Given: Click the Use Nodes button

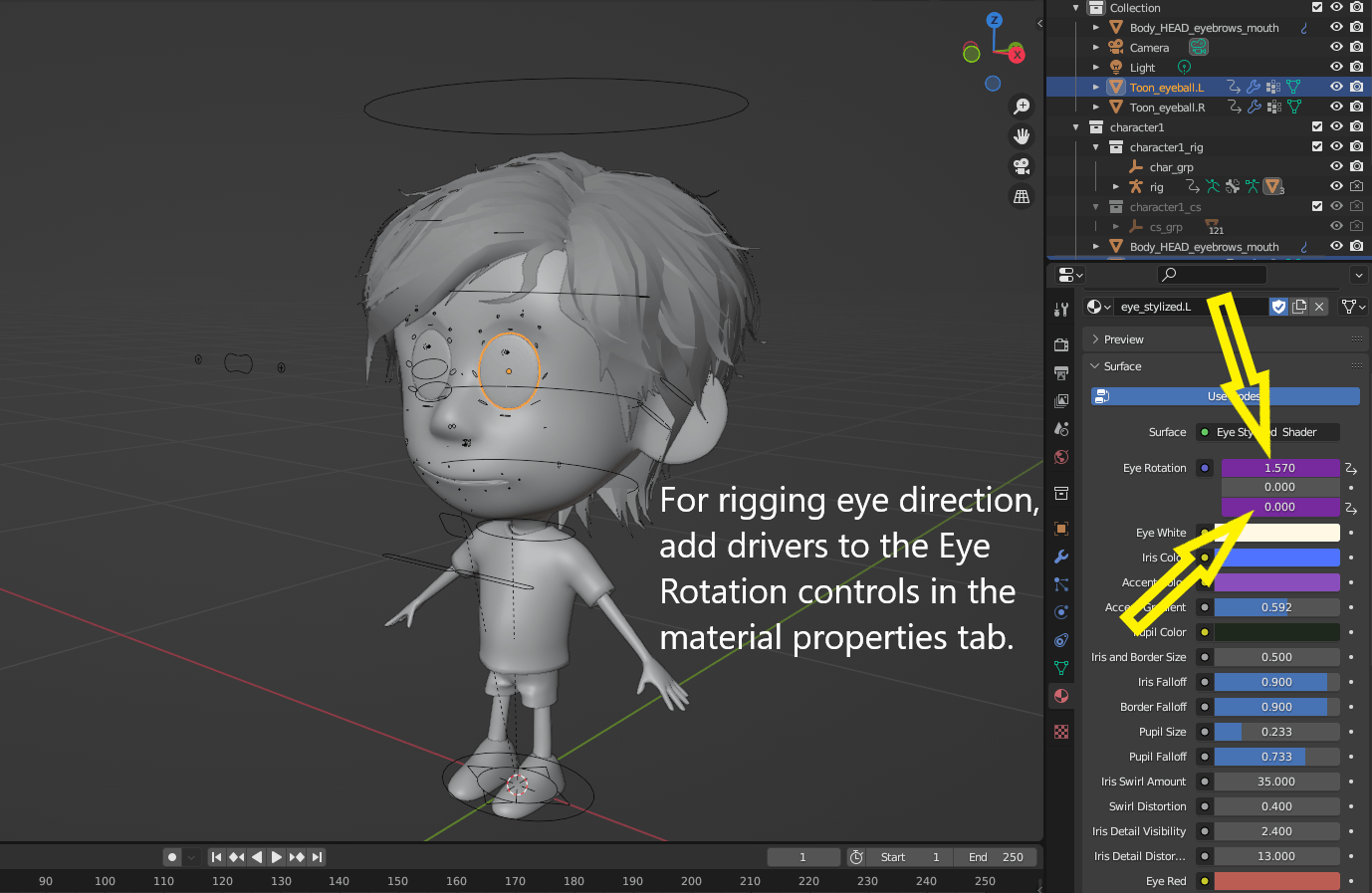Looking at the screenshot, I should click(x=1225, y=396).
